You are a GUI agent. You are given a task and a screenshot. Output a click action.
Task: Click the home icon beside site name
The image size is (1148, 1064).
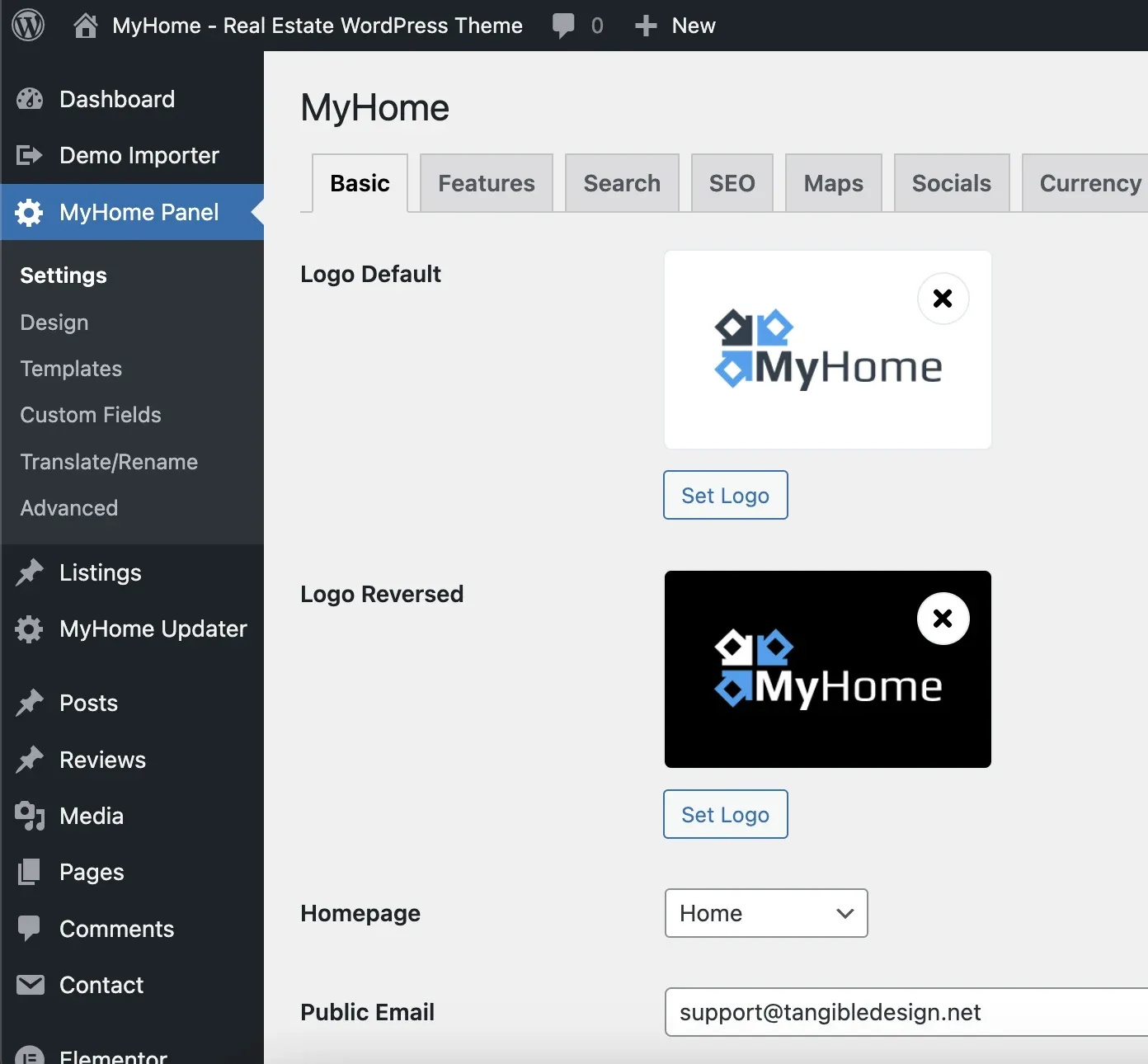point(86,26)
